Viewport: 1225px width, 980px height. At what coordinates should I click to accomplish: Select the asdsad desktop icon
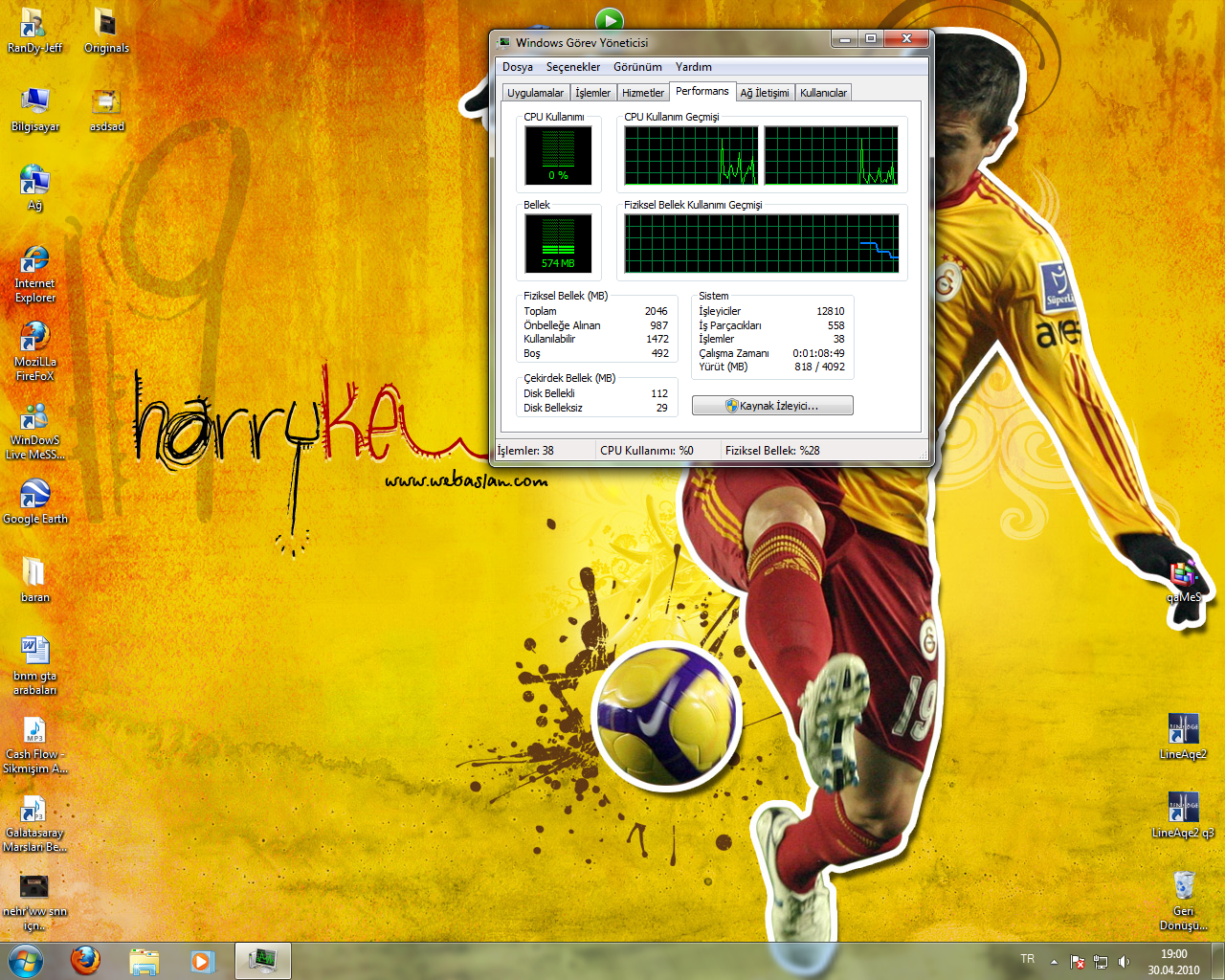coord(106,110)
